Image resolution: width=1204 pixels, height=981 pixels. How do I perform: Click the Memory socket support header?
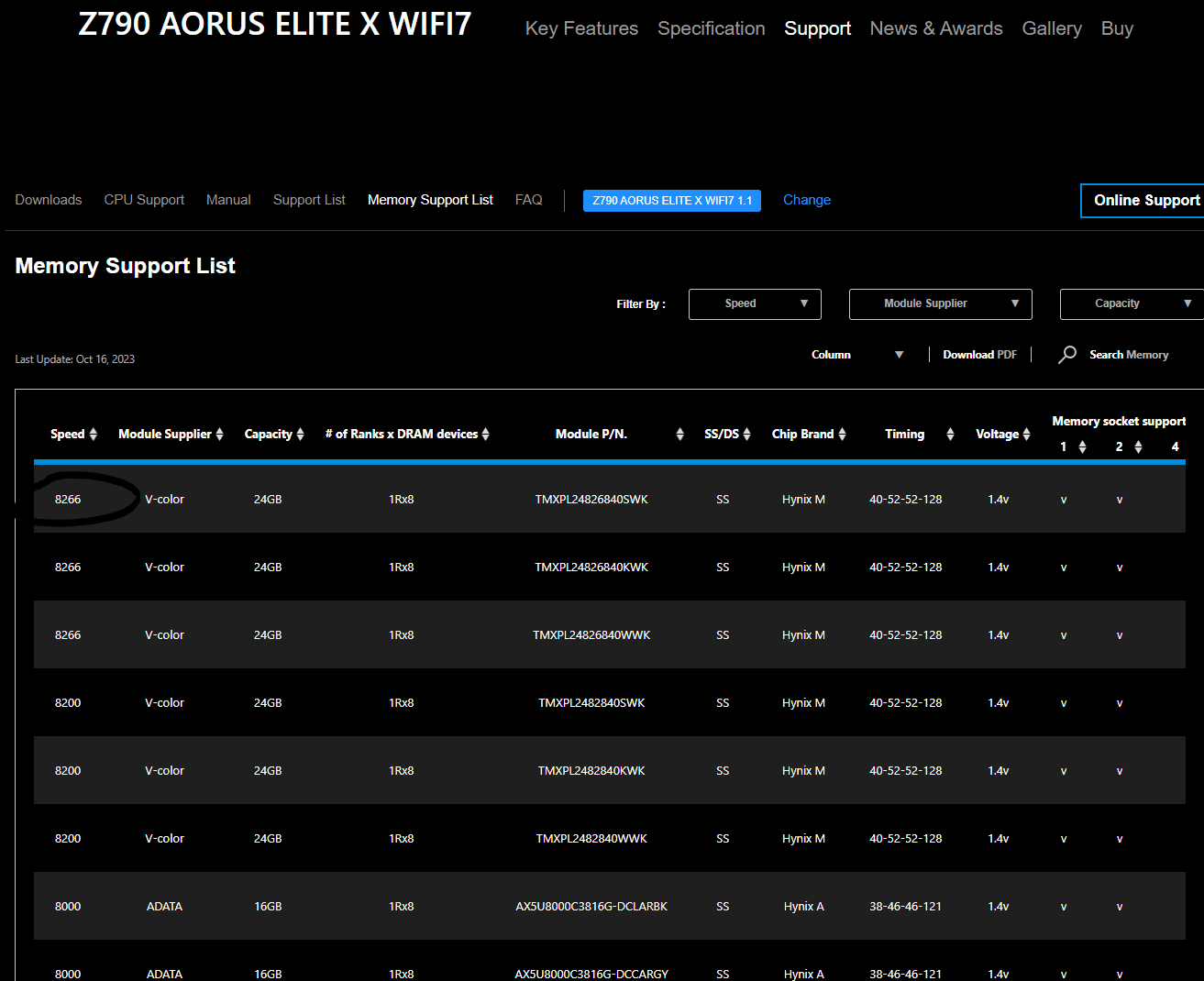pyautogui.click(x=1119, y=422)
